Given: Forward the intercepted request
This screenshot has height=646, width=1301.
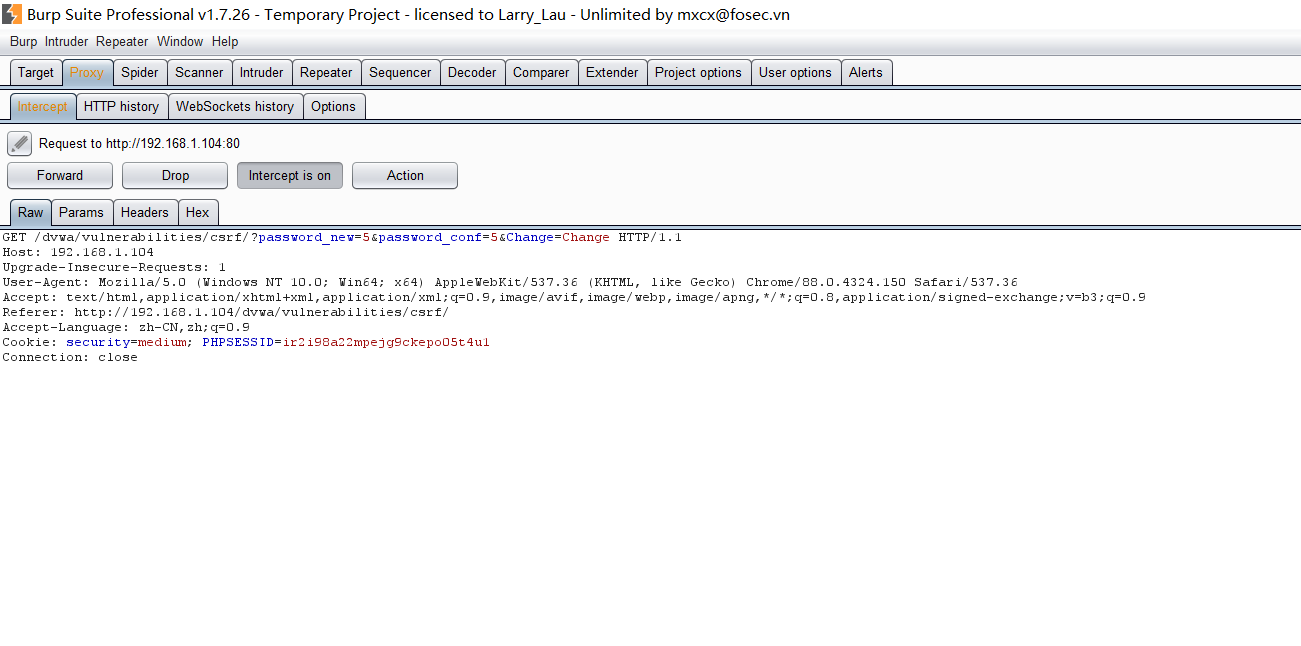Looking at the screenshot, I should coord(60,176).
